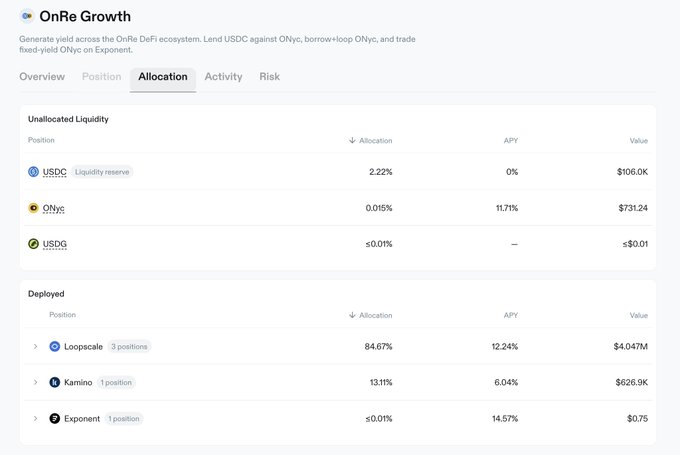Click the USDG value ≤$0.01
This screenshot has height=455, width=680.
click(635, 244)
